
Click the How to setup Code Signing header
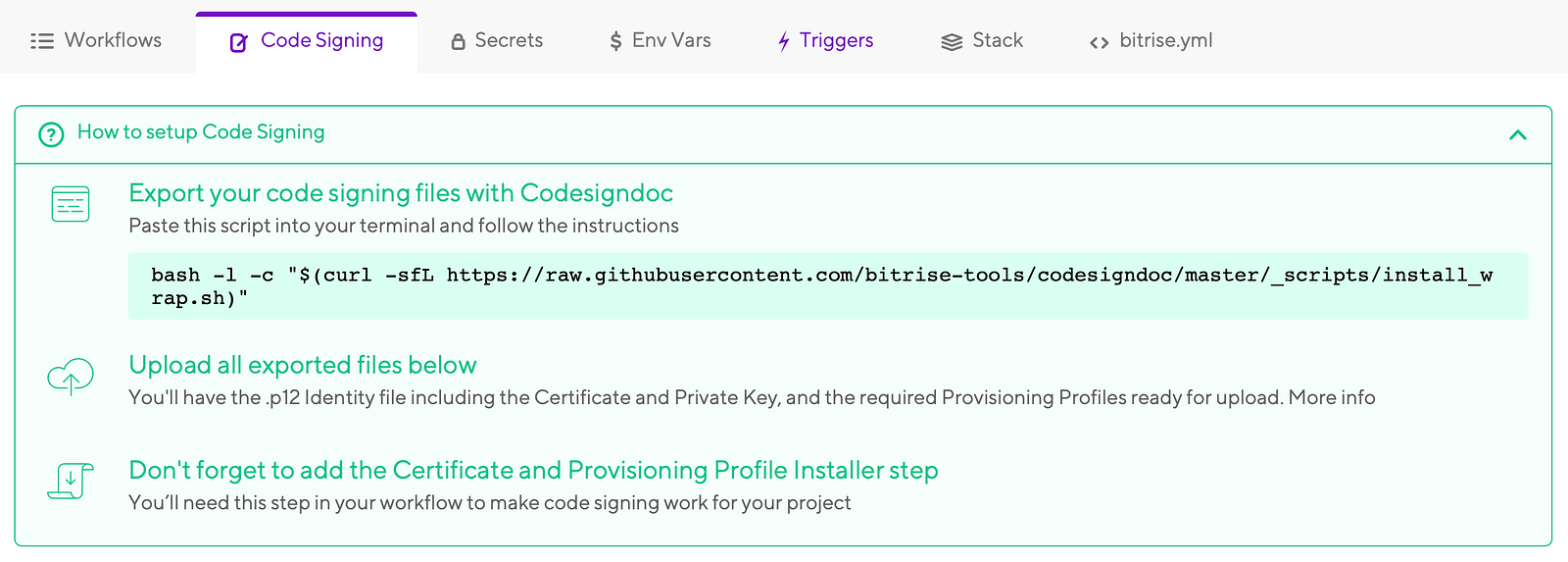point(201,132)
